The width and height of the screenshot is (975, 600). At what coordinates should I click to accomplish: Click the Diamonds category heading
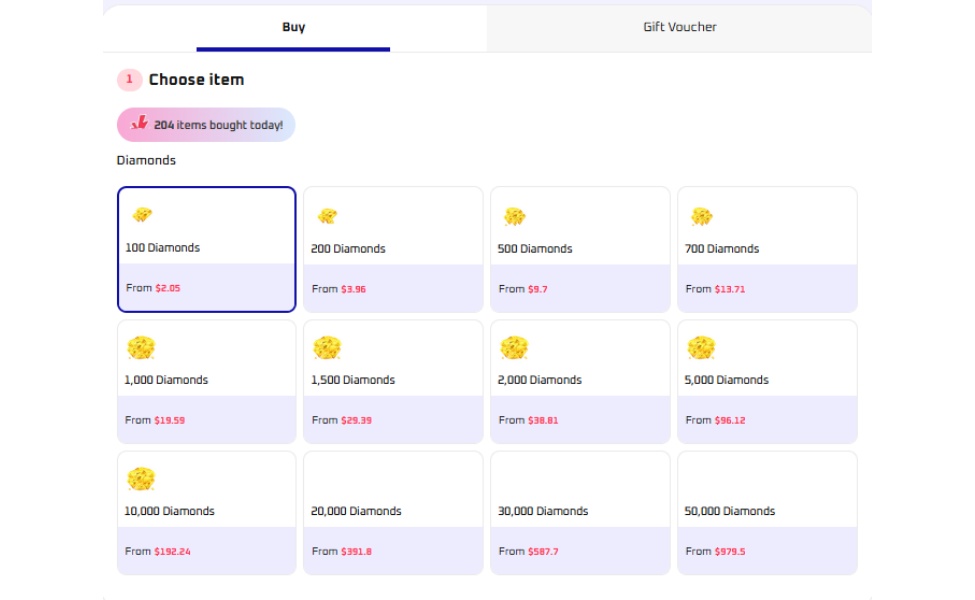pyautogui.click(x=146, y=160)
